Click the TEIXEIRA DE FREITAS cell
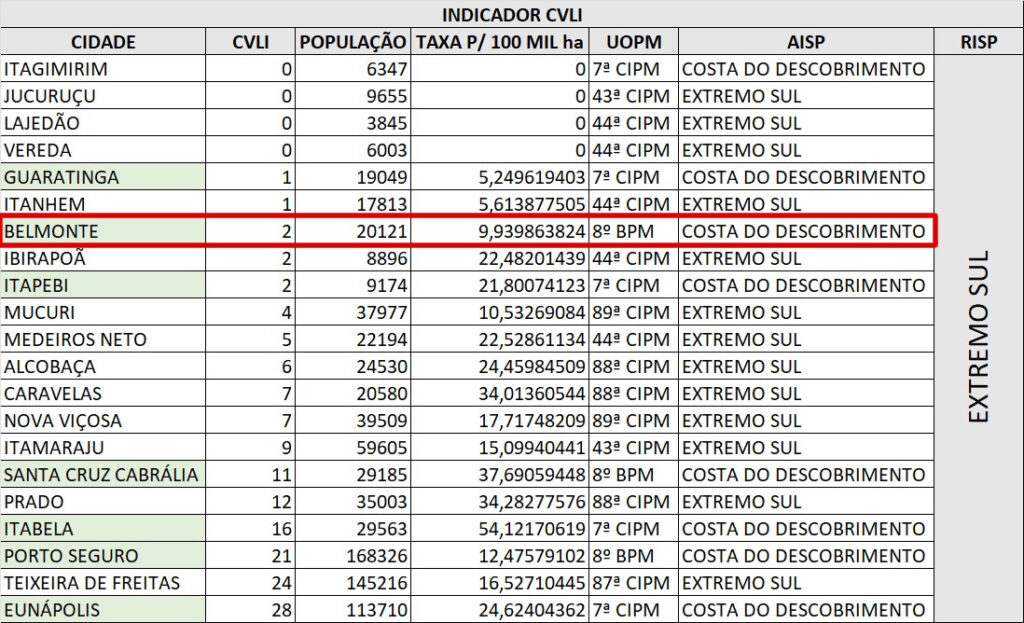 [x=103, y=582]
